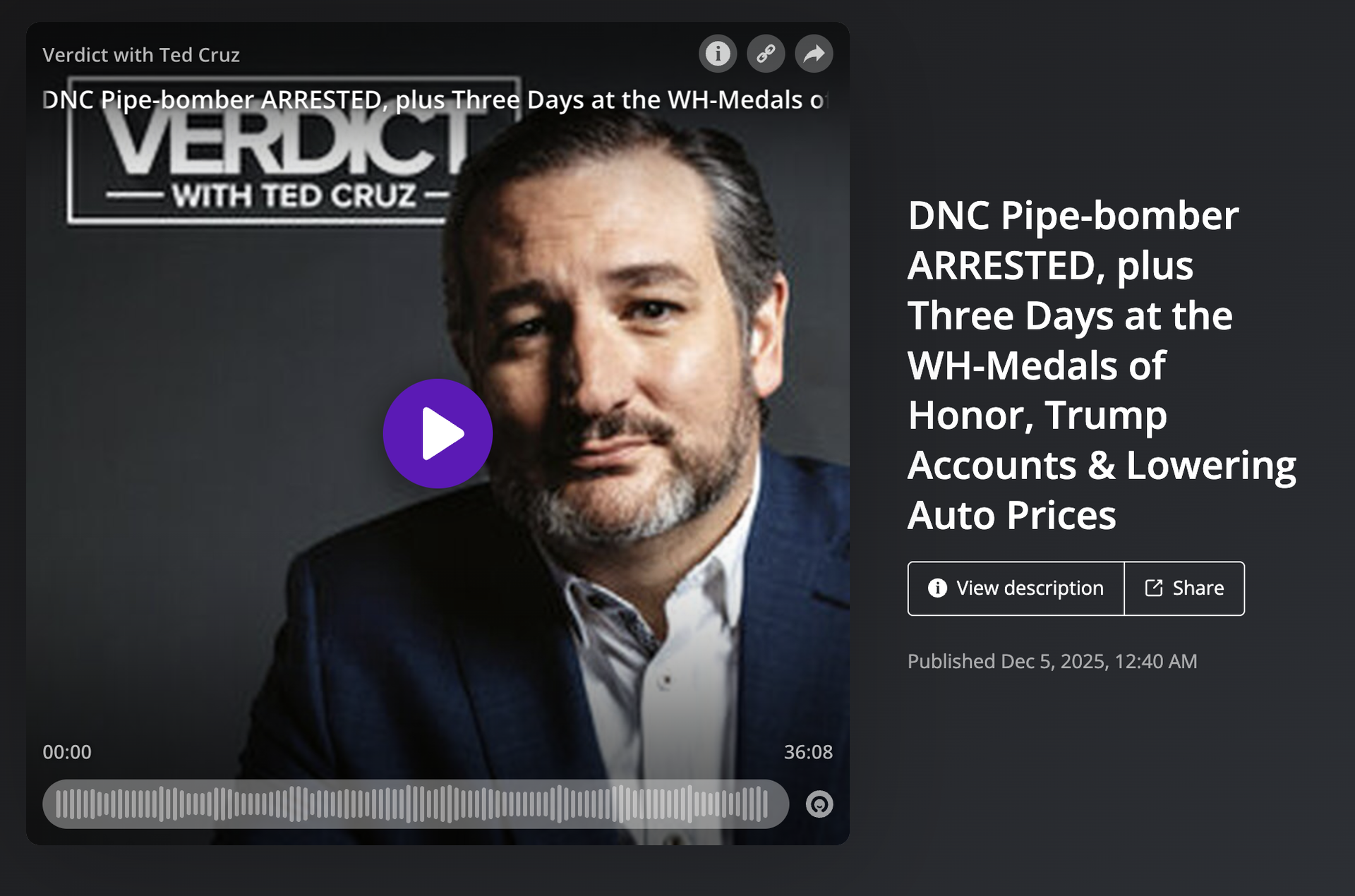Open the Verdict with Ted Cruz show link
Image resolution: width=1355 pixels, height=896 pixels.
[x=141, y=55]
